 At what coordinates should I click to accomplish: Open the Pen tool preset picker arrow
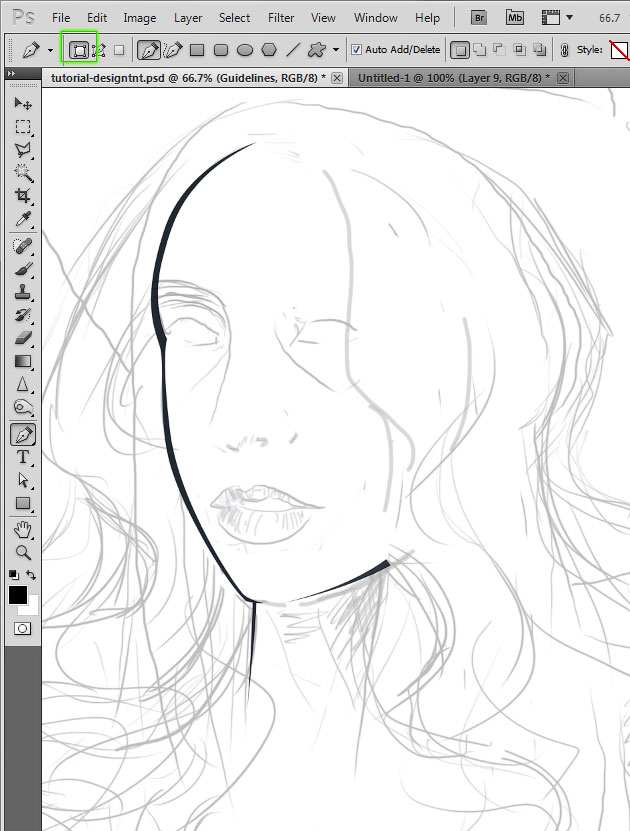pos(50,50)
